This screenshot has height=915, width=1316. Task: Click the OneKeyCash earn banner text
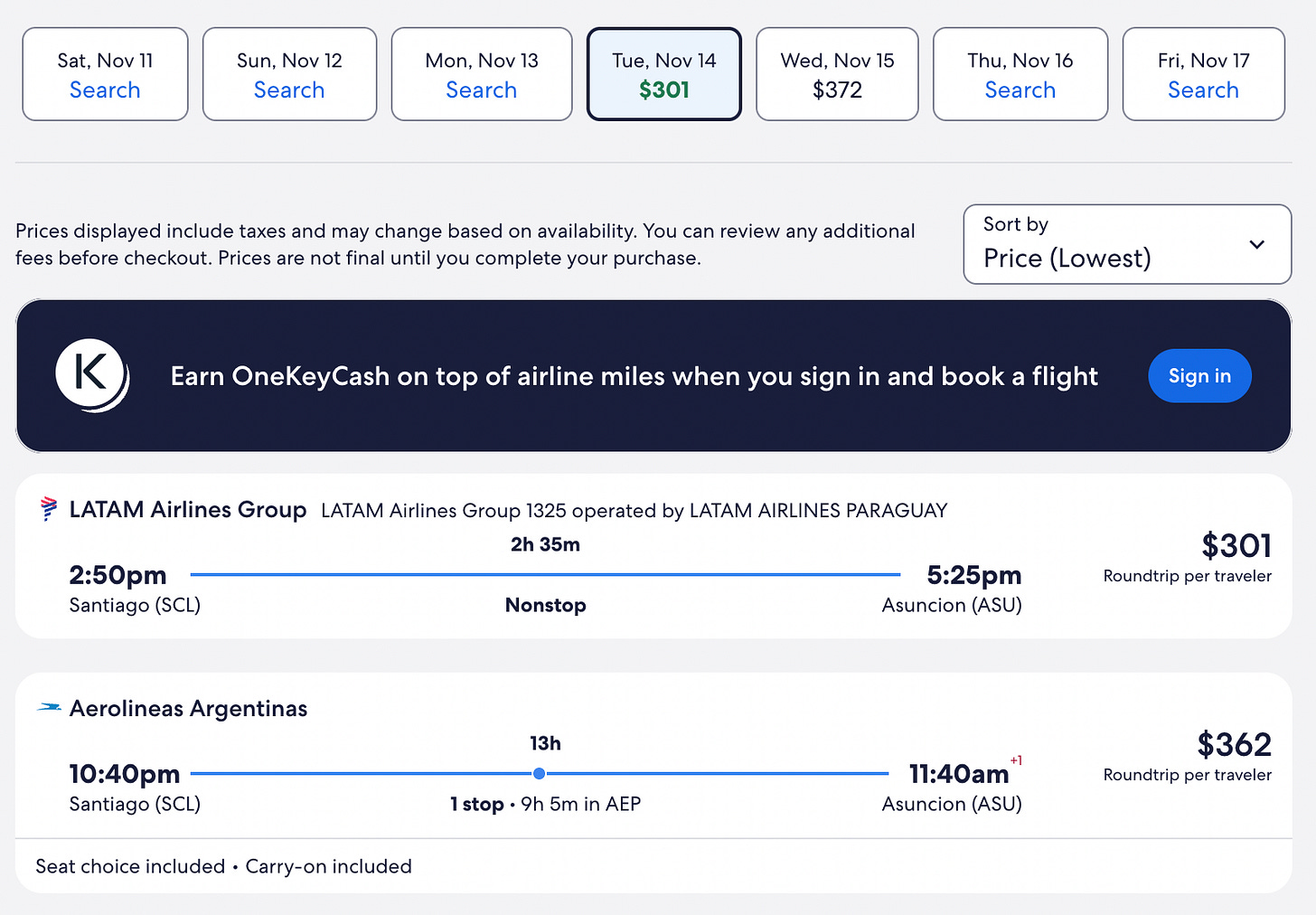pyautogui.click(x=634, y=376)
